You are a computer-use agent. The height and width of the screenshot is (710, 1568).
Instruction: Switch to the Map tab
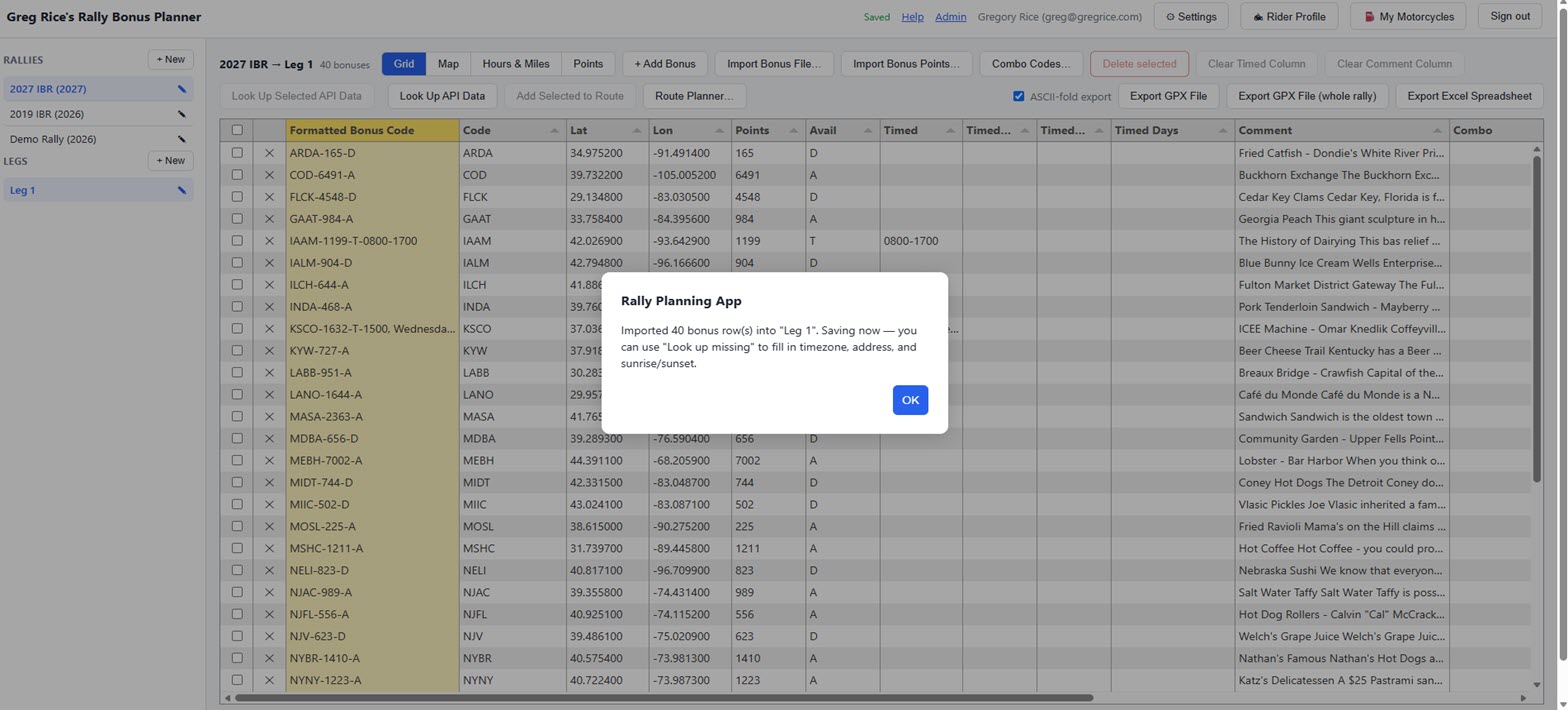(x=448, y=64)
